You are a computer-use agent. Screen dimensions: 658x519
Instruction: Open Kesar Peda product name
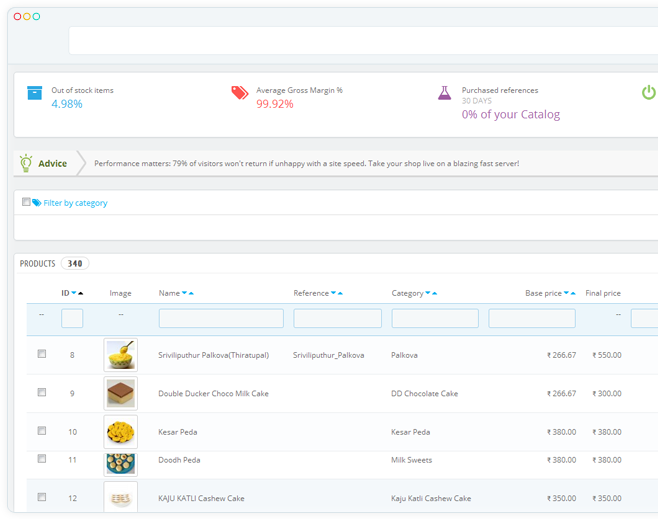click(x=178, y=432)
